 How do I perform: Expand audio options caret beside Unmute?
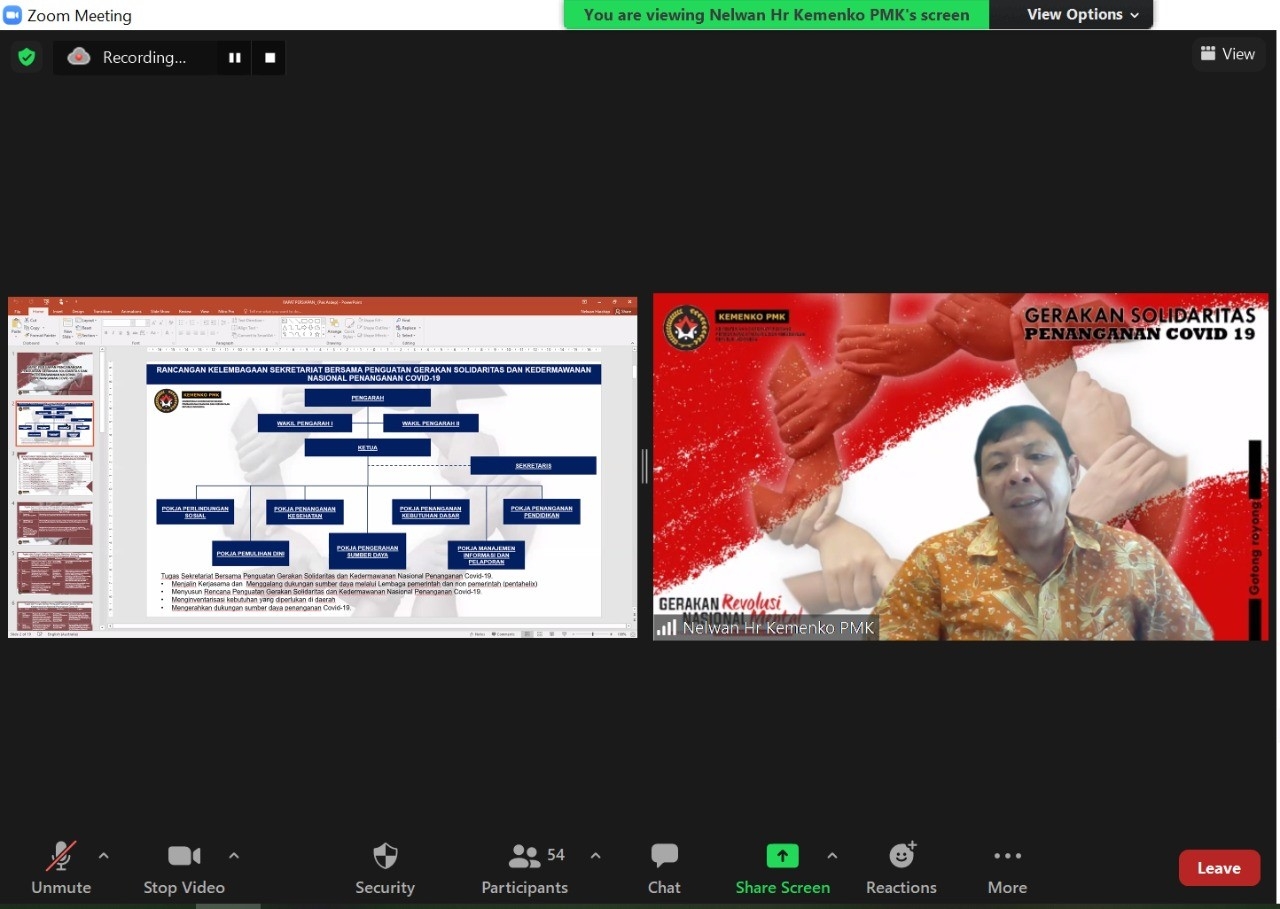103,856
